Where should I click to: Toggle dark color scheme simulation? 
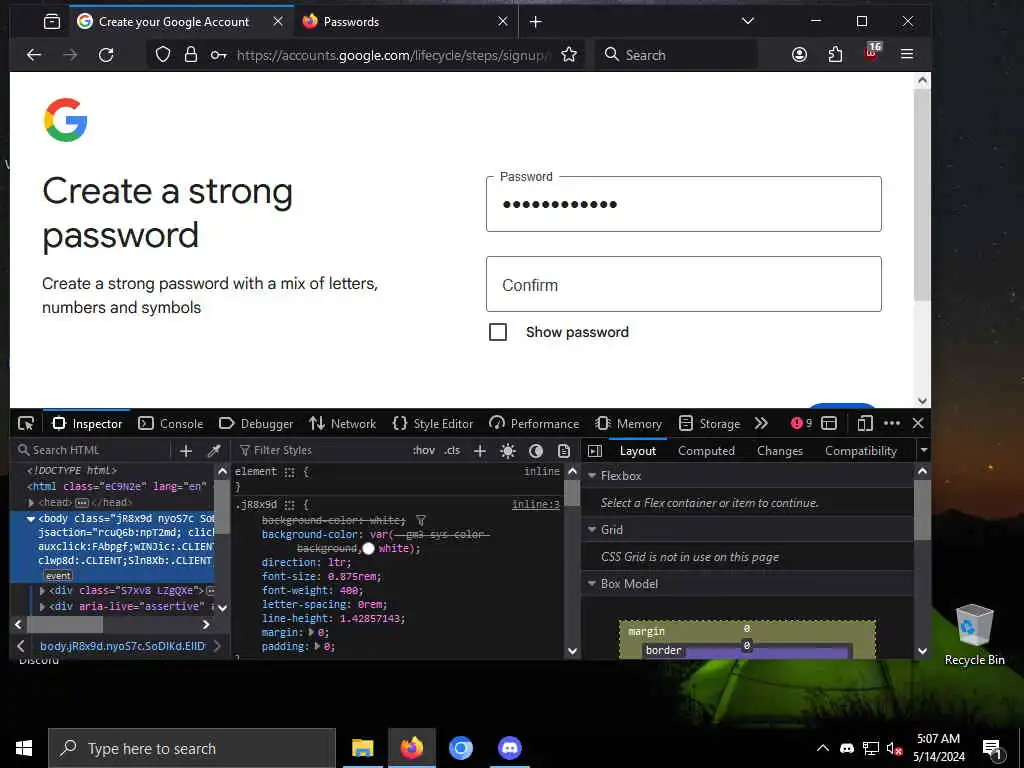[536, 451]
